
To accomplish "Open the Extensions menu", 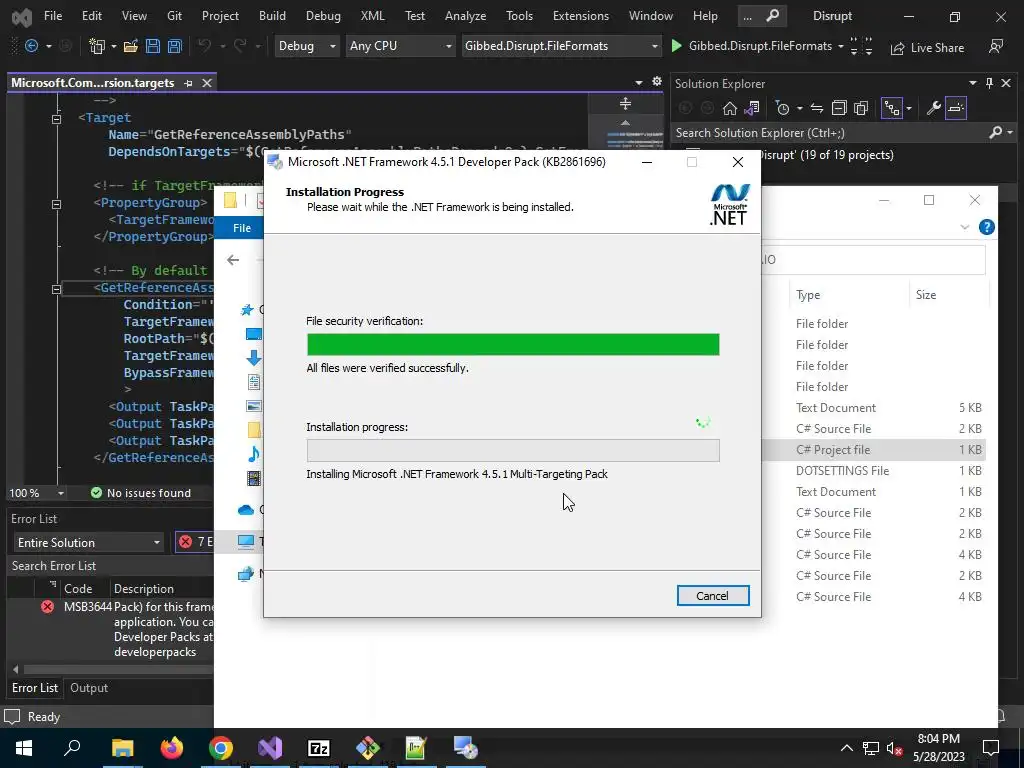I will 581,16.
